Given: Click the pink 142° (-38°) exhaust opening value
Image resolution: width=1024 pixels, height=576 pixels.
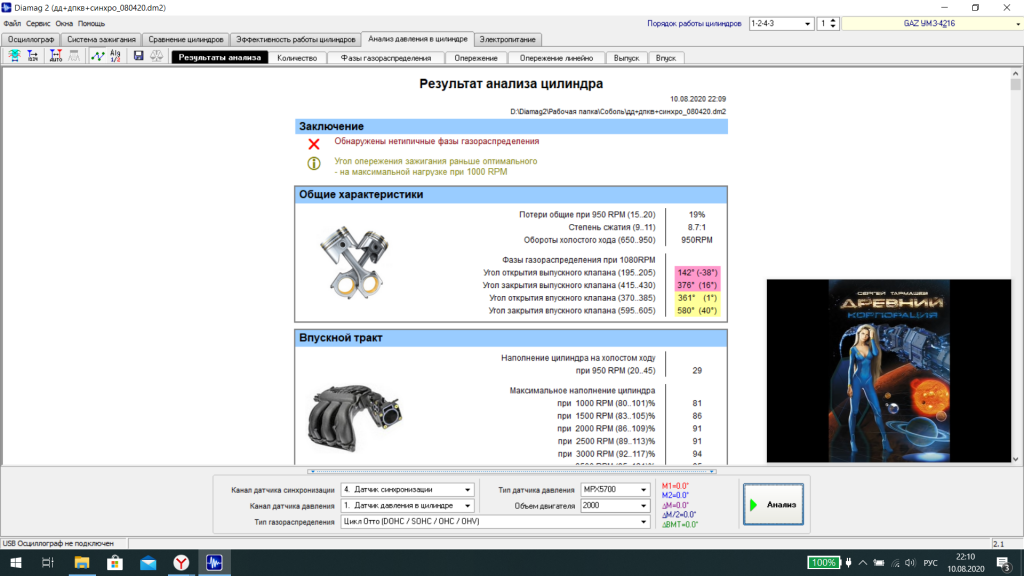Looking at the screenshot, I should point(697,272).
